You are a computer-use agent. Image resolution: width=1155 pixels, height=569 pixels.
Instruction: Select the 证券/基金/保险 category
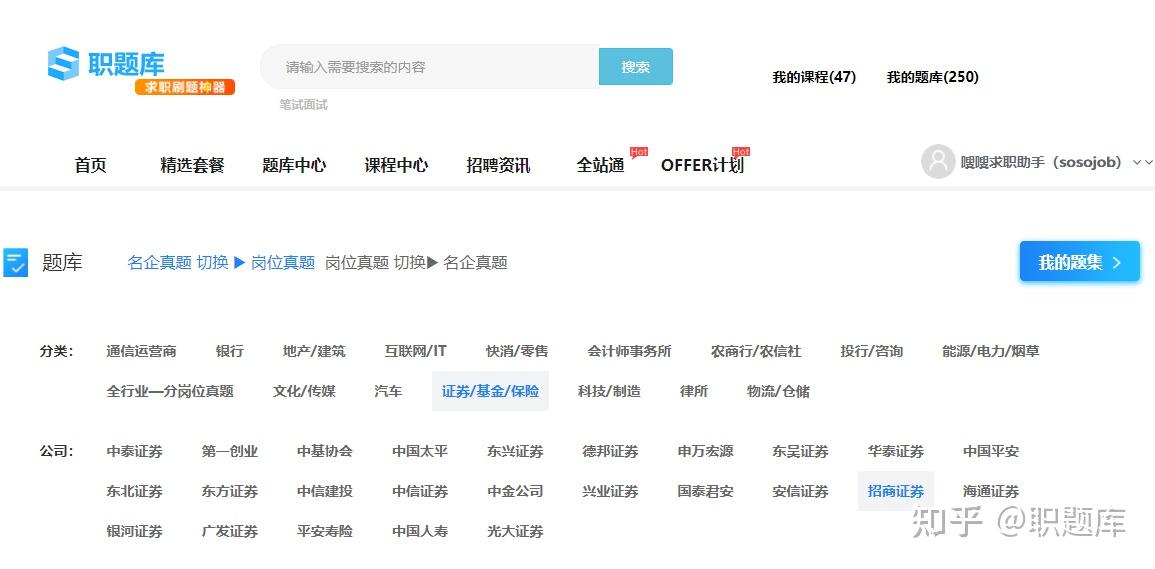(x=490, y=391)
